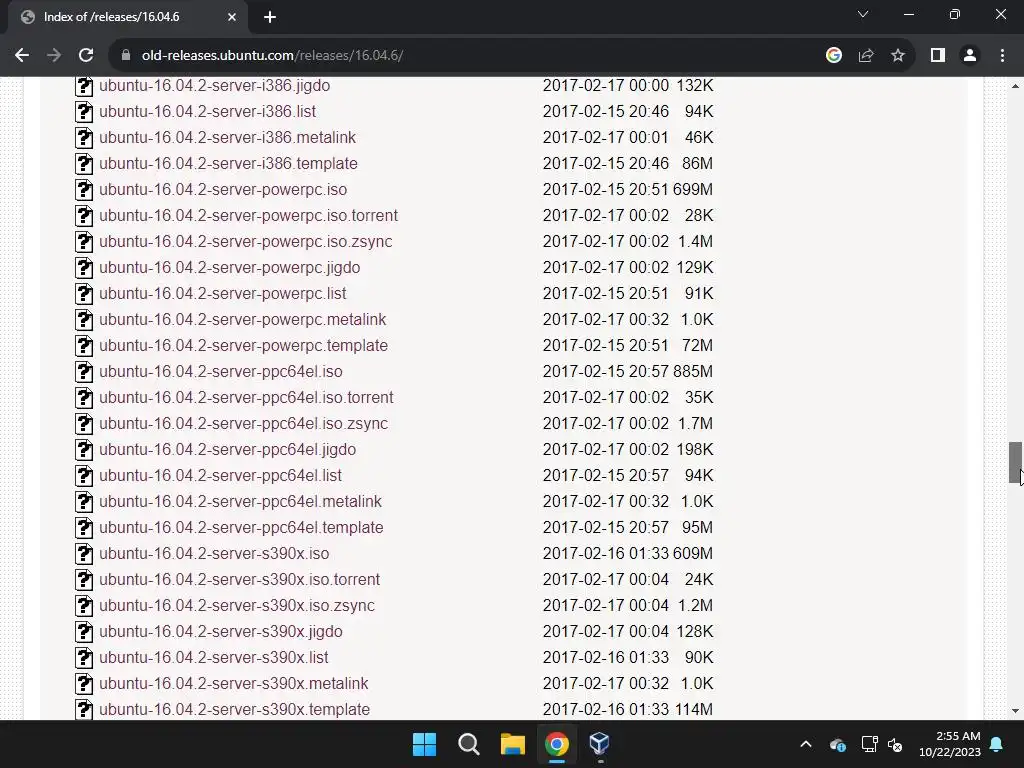Open ubuntu-16.04.2-server-s390x.metalink link
1024x768 pixels.
point(233,684)
